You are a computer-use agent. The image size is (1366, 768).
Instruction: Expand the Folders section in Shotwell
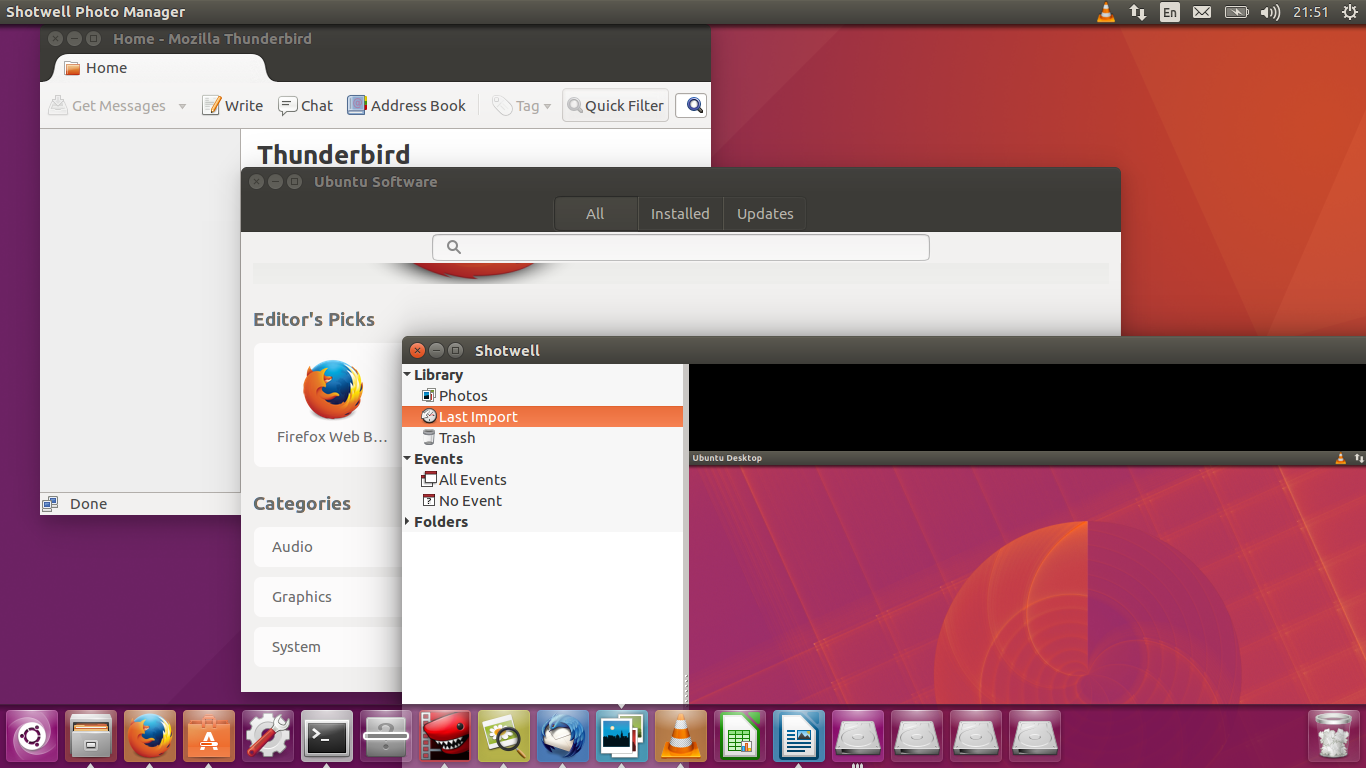coord(408,522)
